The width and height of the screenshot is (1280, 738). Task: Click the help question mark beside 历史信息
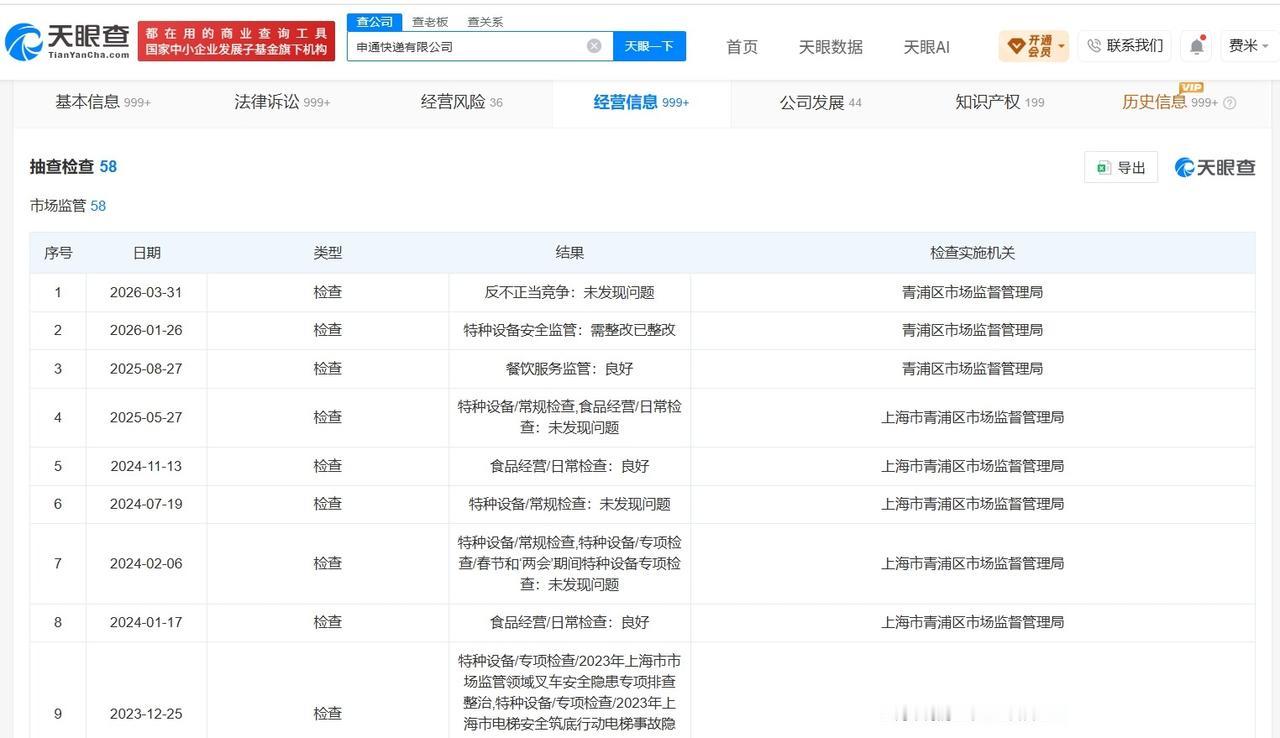1230,102
